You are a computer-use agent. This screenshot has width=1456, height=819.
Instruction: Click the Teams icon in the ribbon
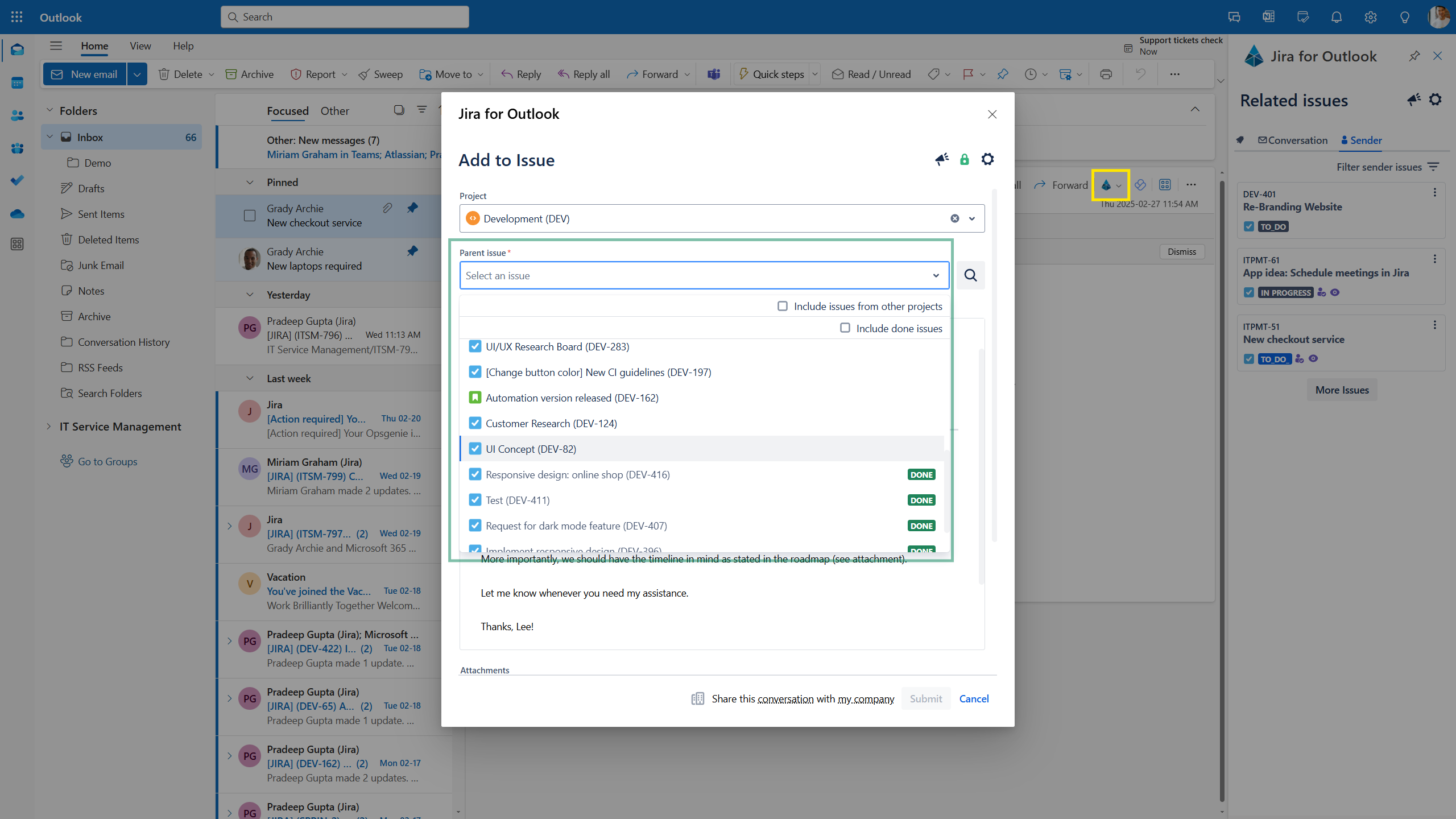(713, 74)
